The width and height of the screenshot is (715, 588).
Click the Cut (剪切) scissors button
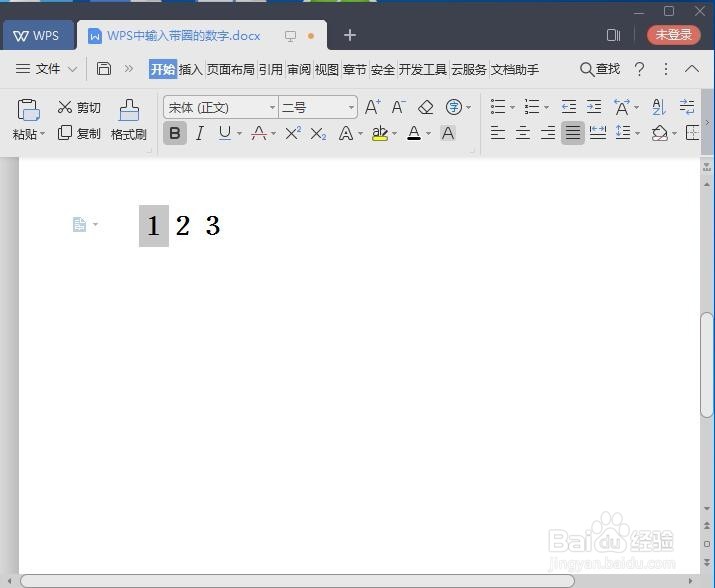pyautogui.click(x=79, y=107)
